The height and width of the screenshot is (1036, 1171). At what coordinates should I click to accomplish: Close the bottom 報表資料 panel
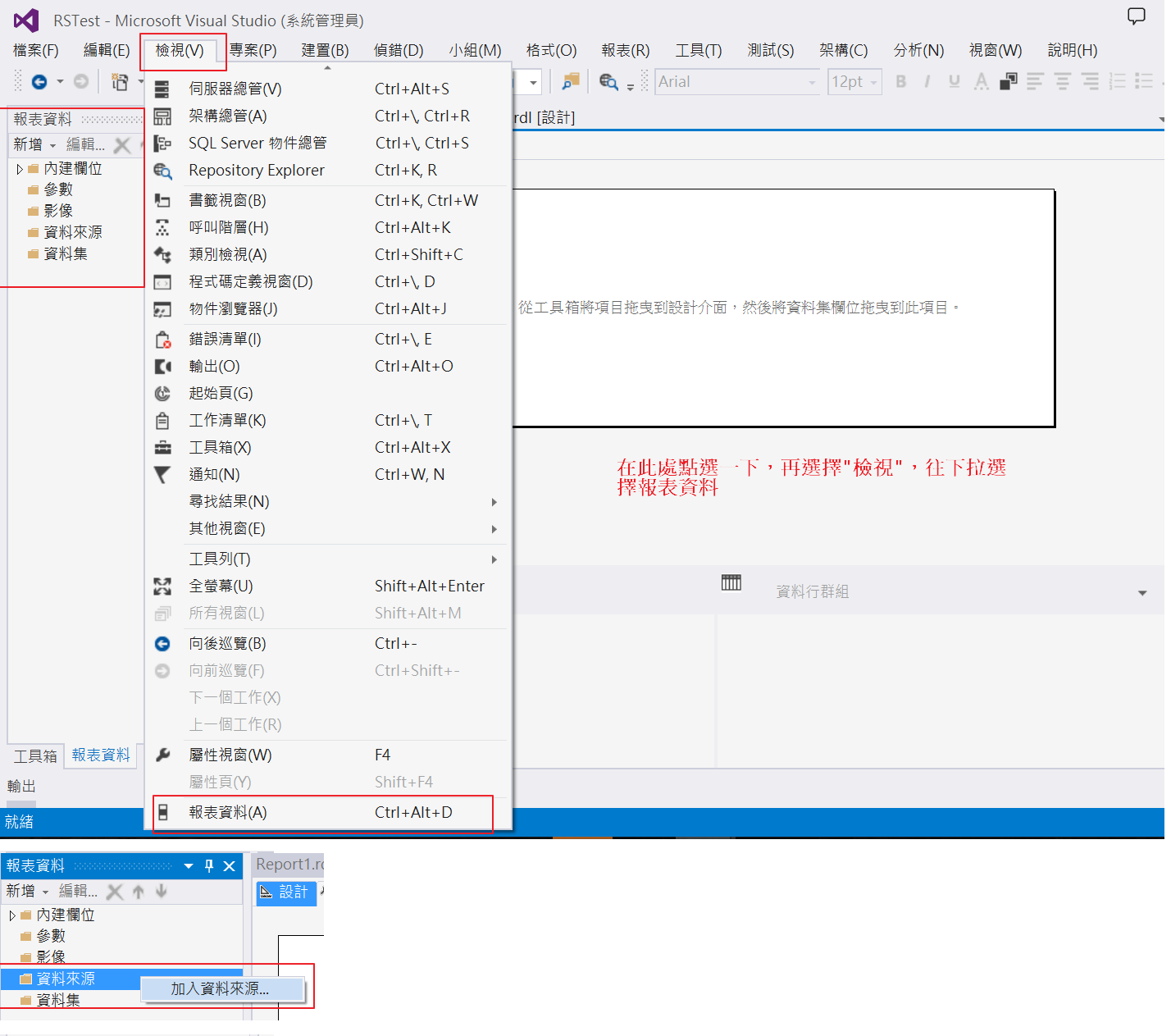point(230,866)
